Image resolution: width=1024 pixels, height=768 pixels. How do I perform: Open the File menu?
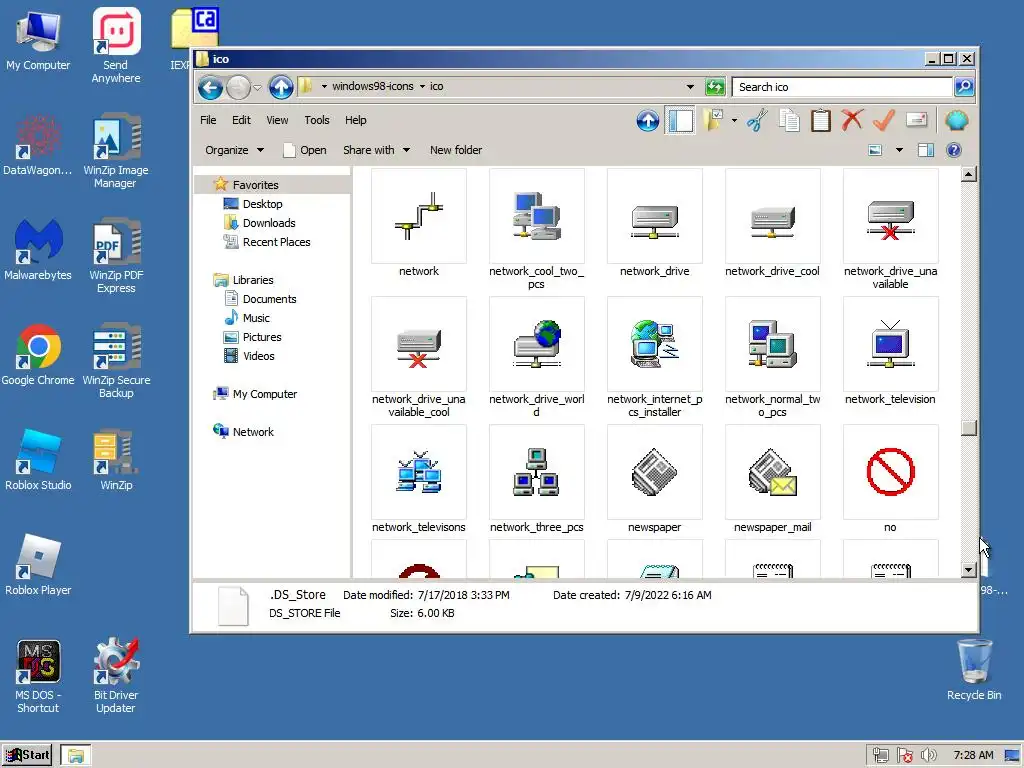point(208,120)
